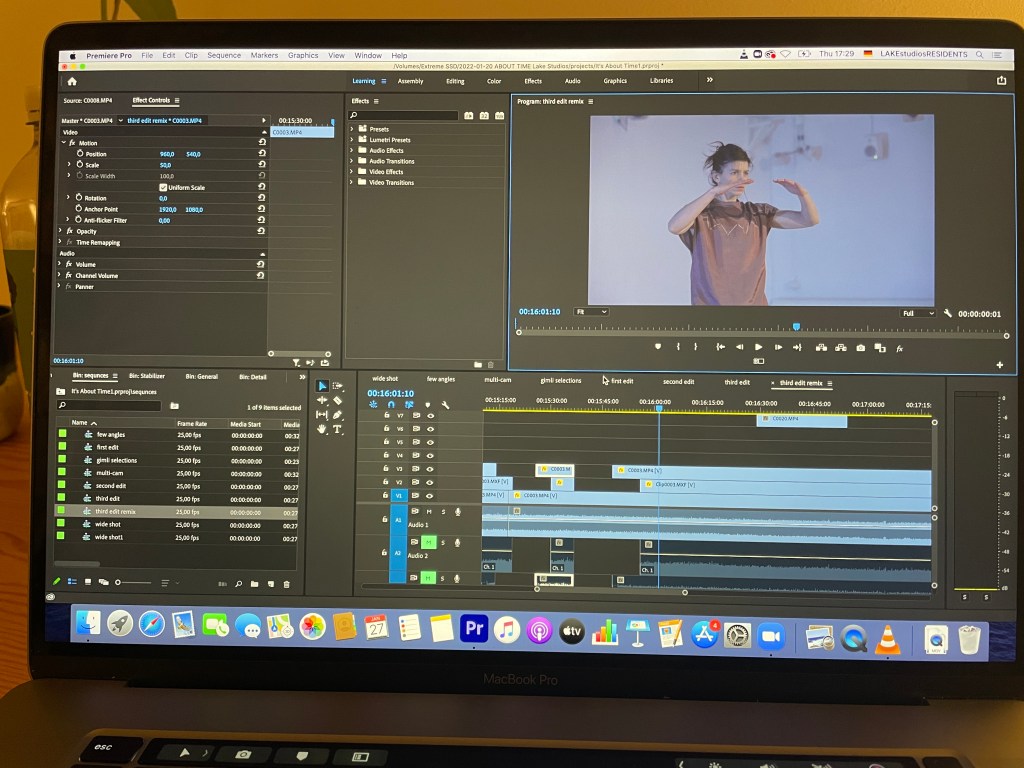Select the Razor tool in the tools panel
This screenshot has width=1024, height=768.
(338, 400)
